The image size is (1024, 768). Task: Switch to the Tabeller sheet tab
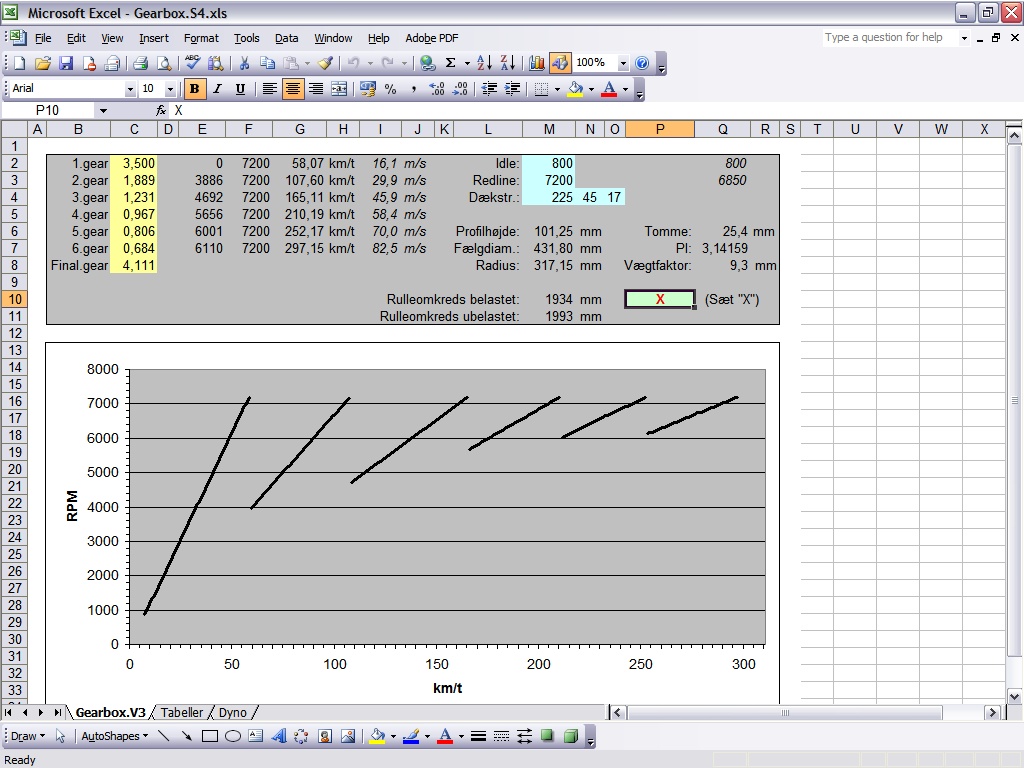[182, 713]
